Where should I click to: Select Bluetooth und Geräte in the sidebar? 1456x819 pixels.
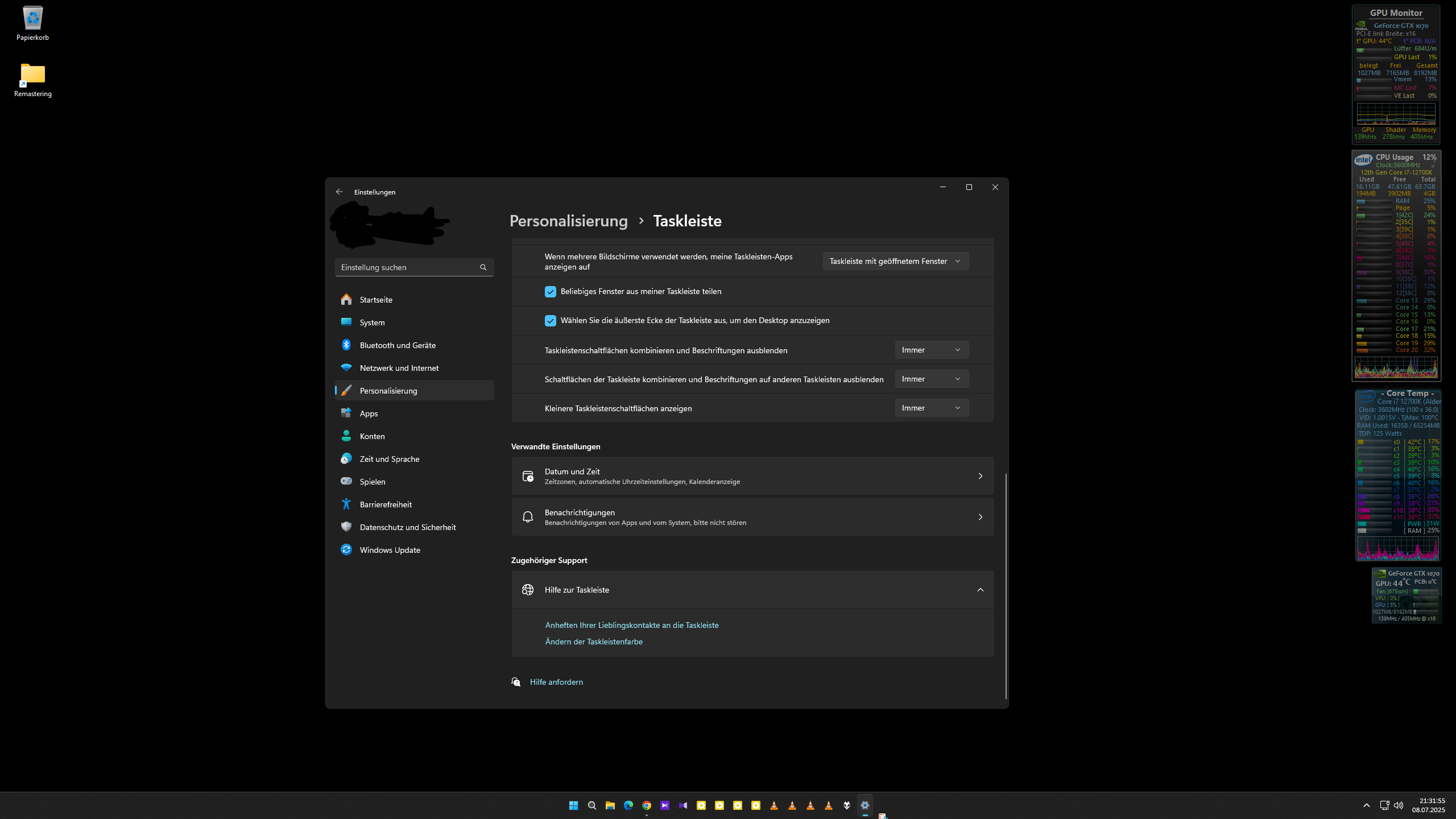point(397,345)
